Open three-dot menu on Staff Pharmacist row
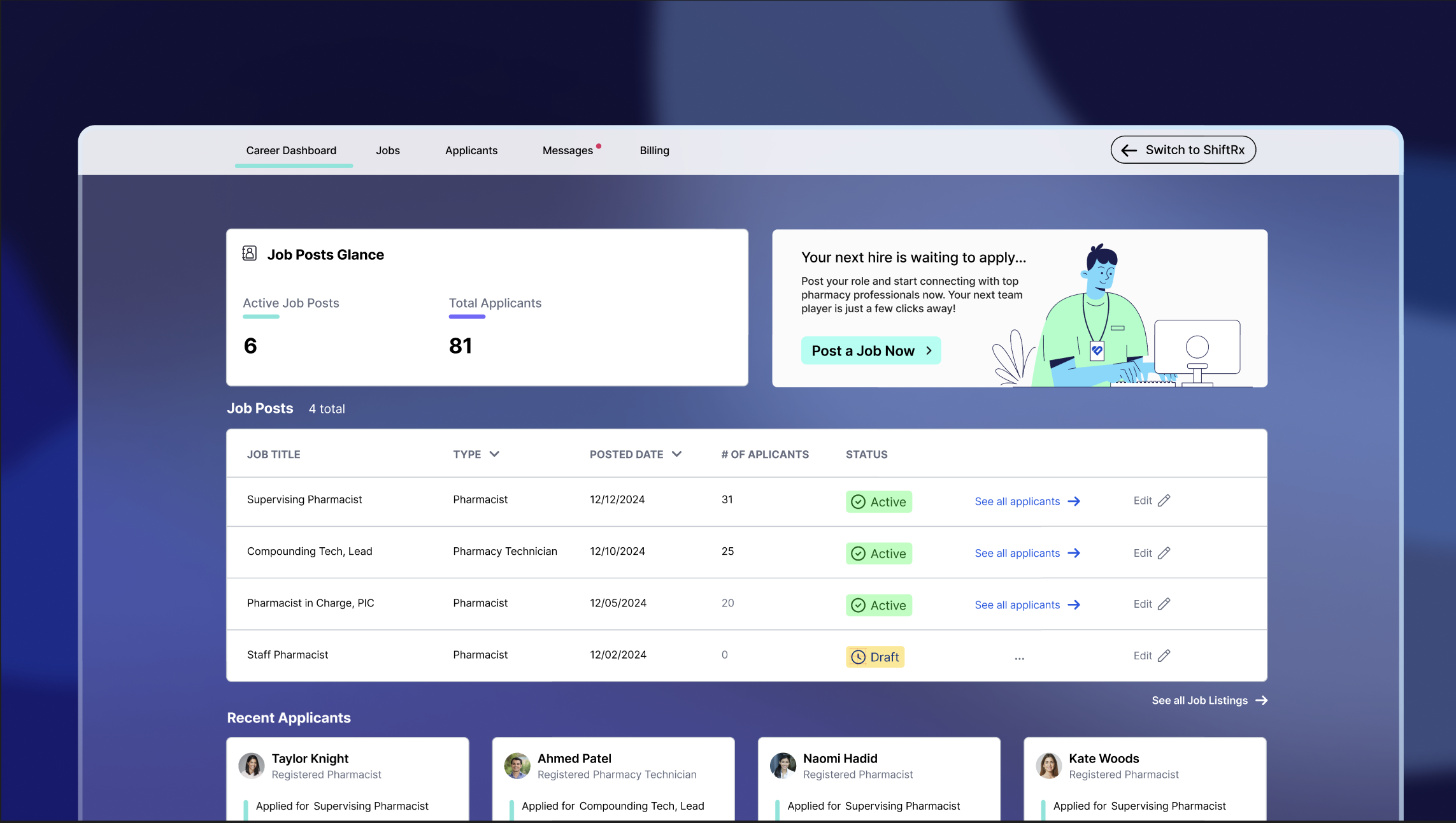This screenshot has width=1456, height=823. click(x=1019, y=658)
